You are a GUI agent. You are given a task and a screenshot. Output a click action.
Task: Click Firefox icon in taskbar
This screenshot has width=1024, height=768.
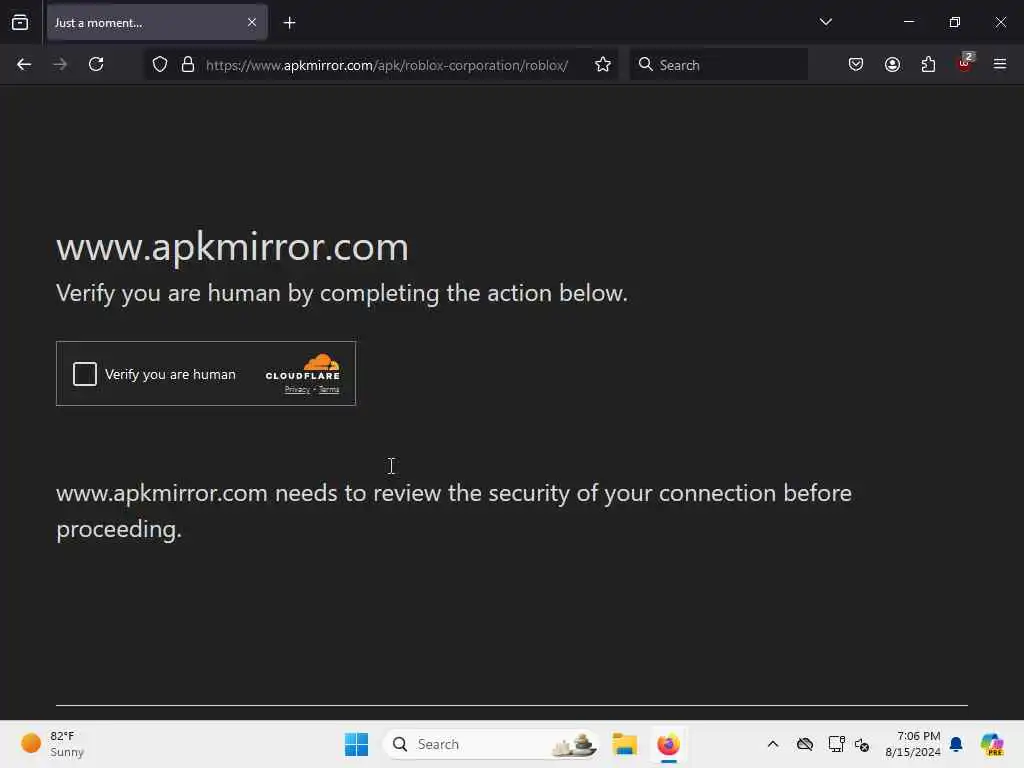tap(668, 744)
